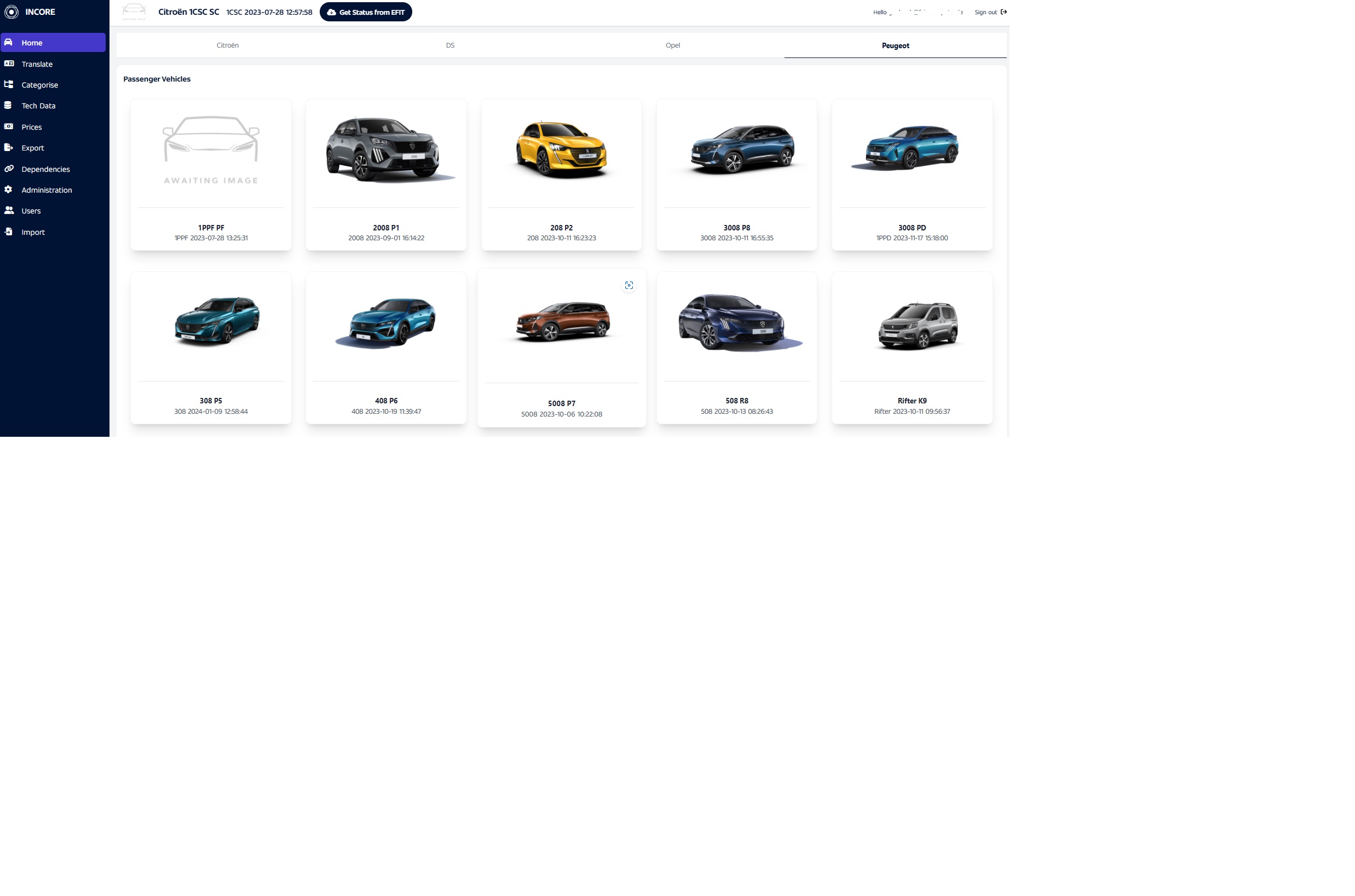Click the Citroën 1CSC SC header title

(188, 12)
